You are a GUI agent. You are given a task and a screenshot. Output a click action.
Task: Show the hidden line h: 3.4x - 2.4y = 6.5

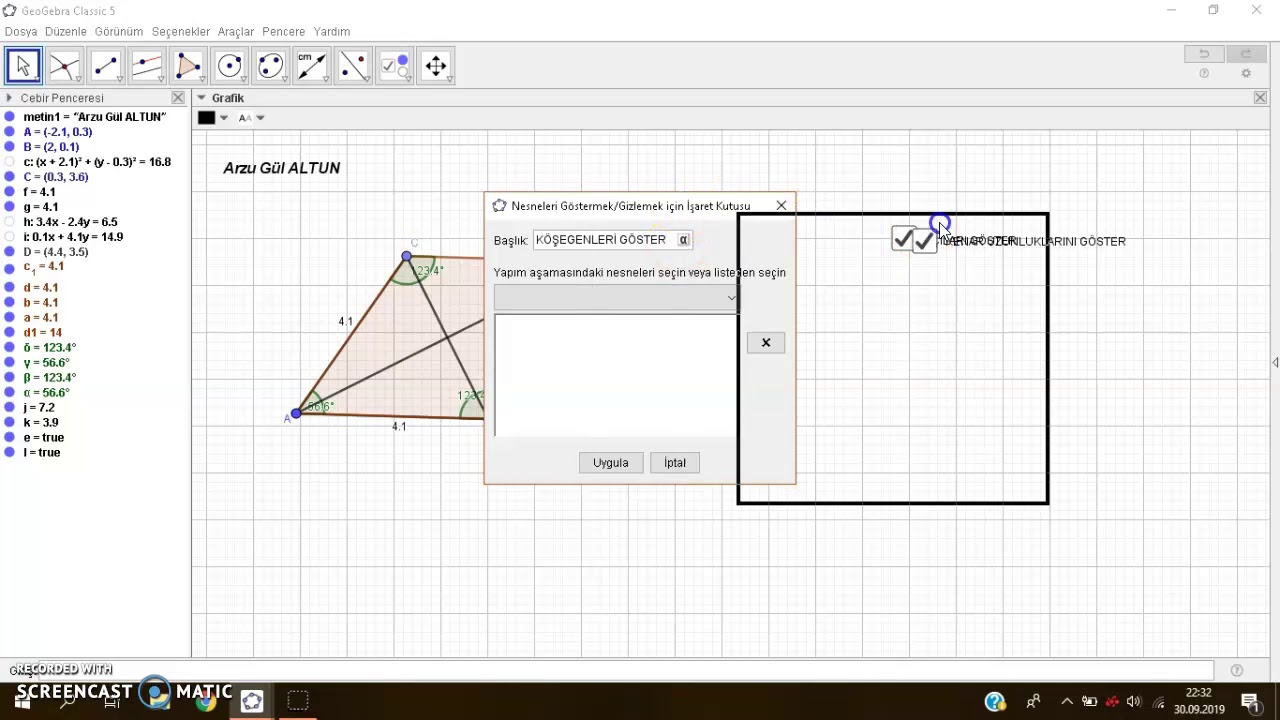point(10,222)
